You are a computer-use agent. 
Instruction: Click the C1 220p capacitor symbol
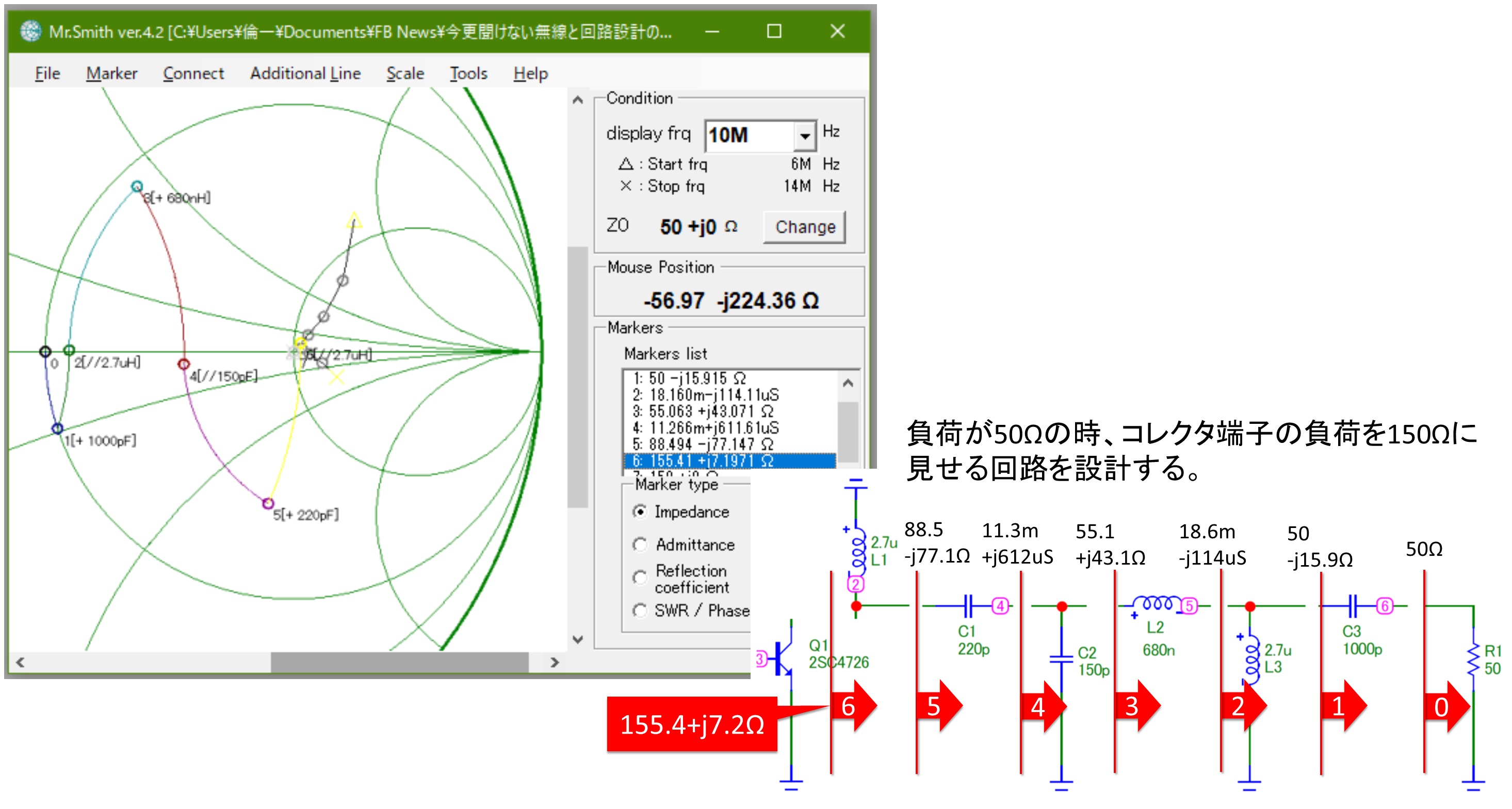tap(968, 605)
